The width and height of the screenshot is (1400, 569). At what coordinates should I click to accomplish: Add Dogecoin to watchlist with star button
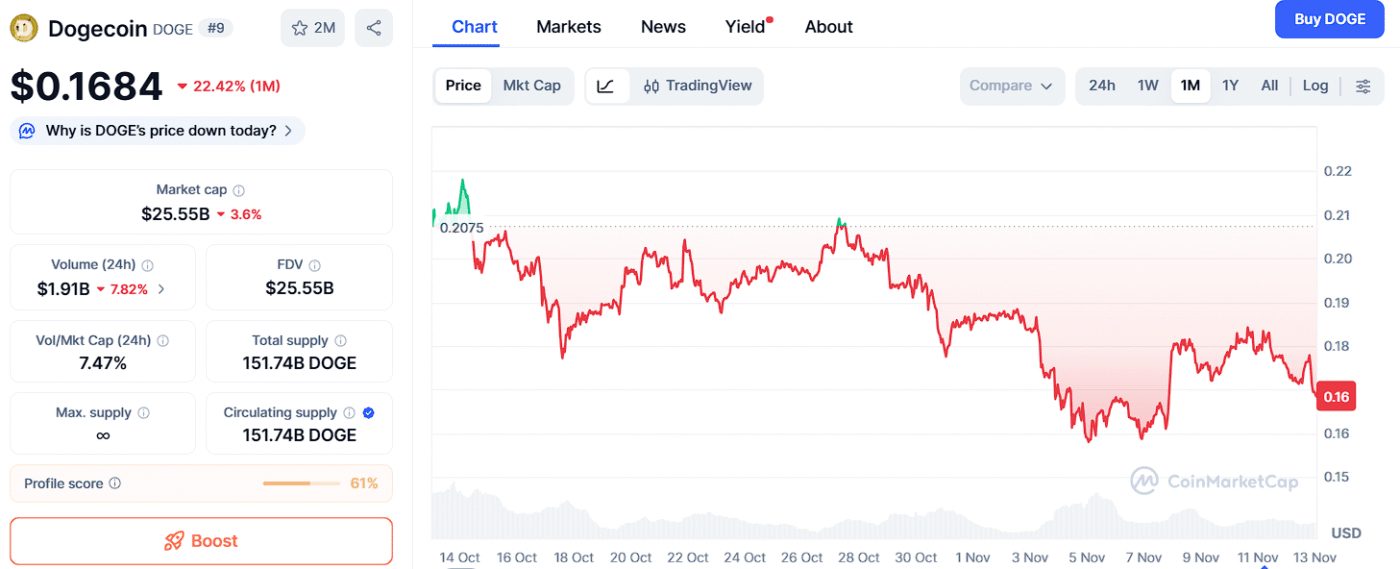[313, 28]
